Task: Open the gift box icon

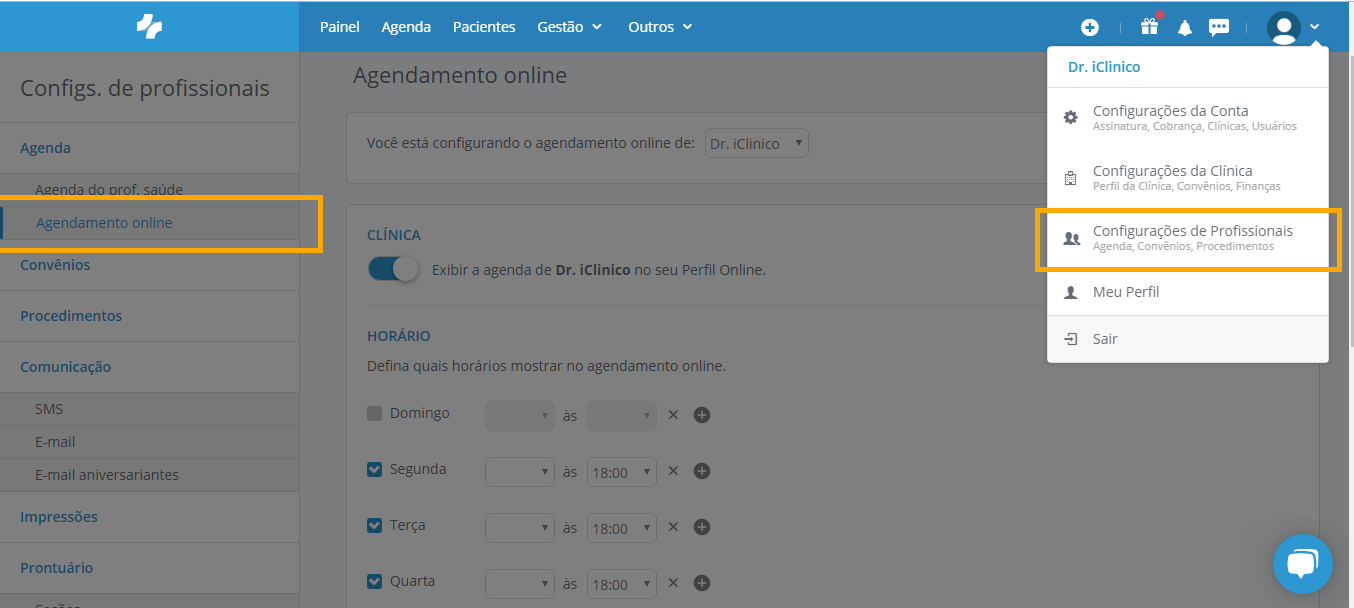Action: click(1150, 26)
